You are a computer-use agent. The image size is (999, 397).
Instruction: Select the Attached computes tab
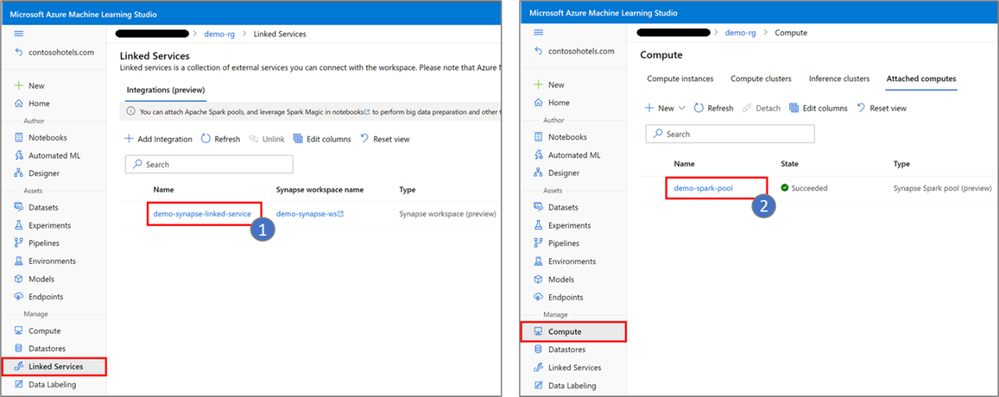click(x=921, y=79)
